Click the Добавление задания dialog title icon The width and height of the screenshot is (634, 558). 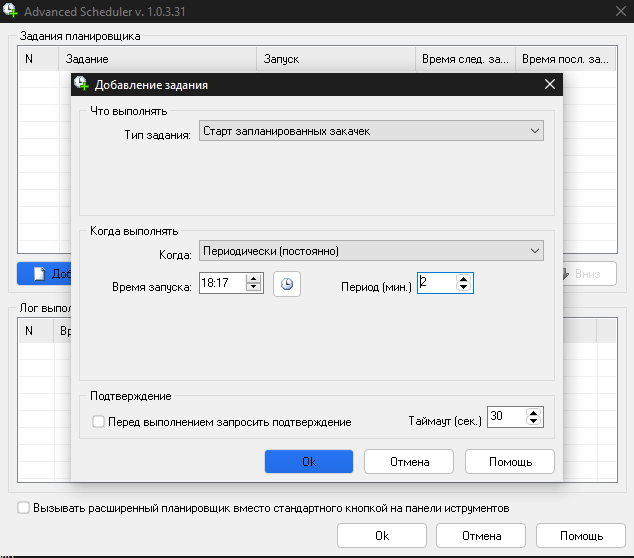(x=82, y=85)
